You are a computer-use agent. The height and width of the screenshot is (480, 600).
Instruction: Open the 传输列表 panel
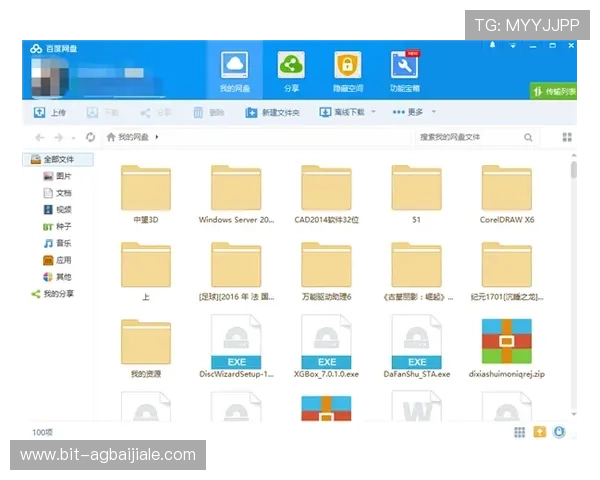[x=554, y=91]
